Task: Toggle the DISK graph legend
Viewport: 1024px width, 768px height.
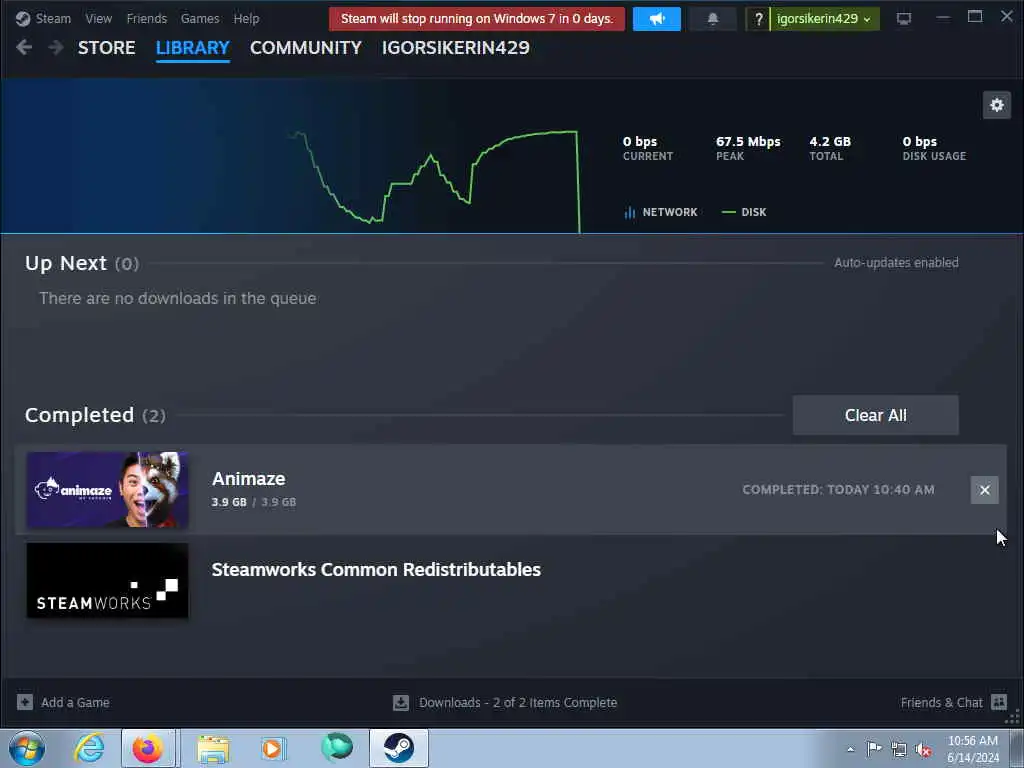Action: (x=744, y=212)
